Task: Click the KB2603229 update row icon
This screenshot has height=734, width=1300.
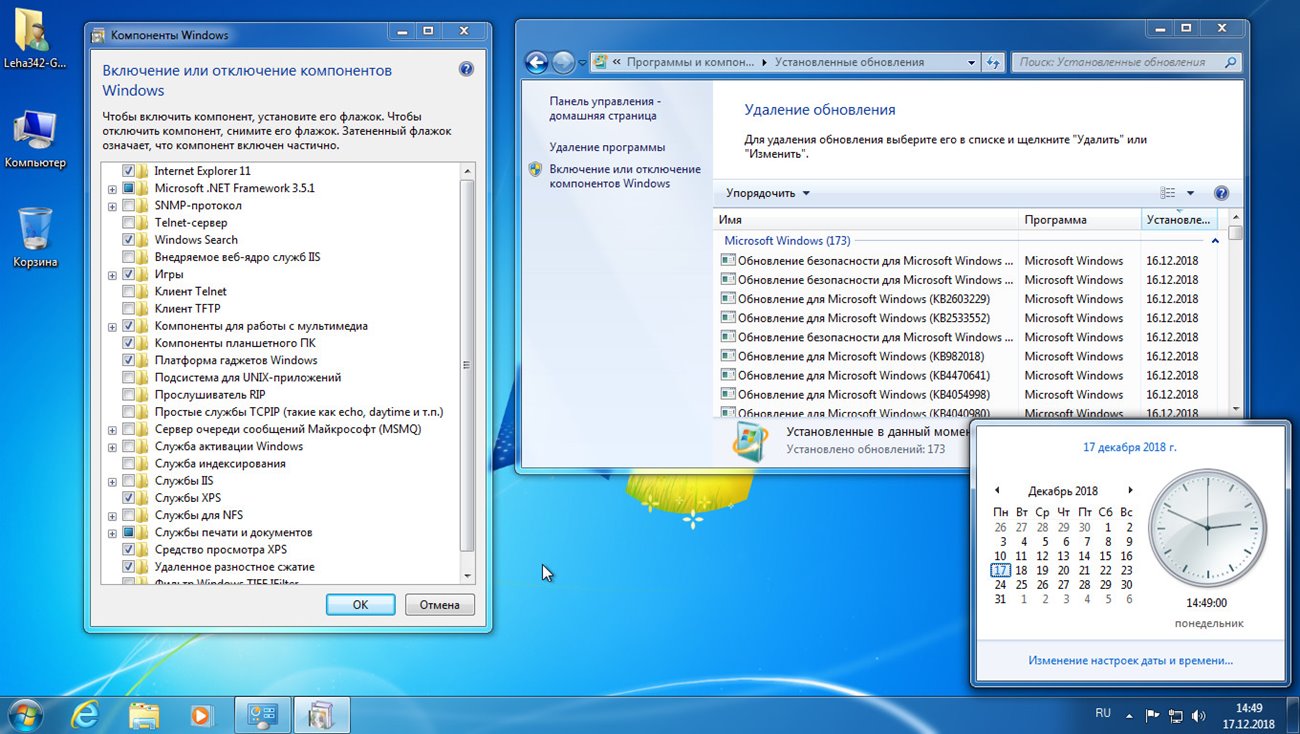Action: click(x=728, y=299)
